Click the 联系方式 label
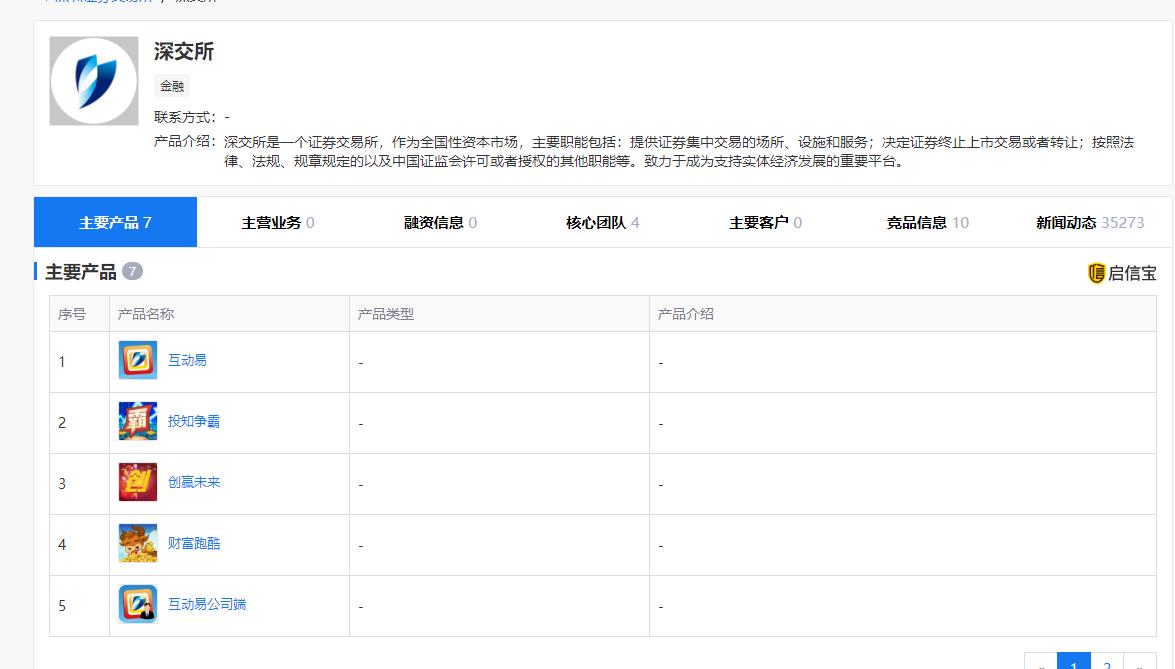Screen dimensions: 1175x669 (184, 117)
